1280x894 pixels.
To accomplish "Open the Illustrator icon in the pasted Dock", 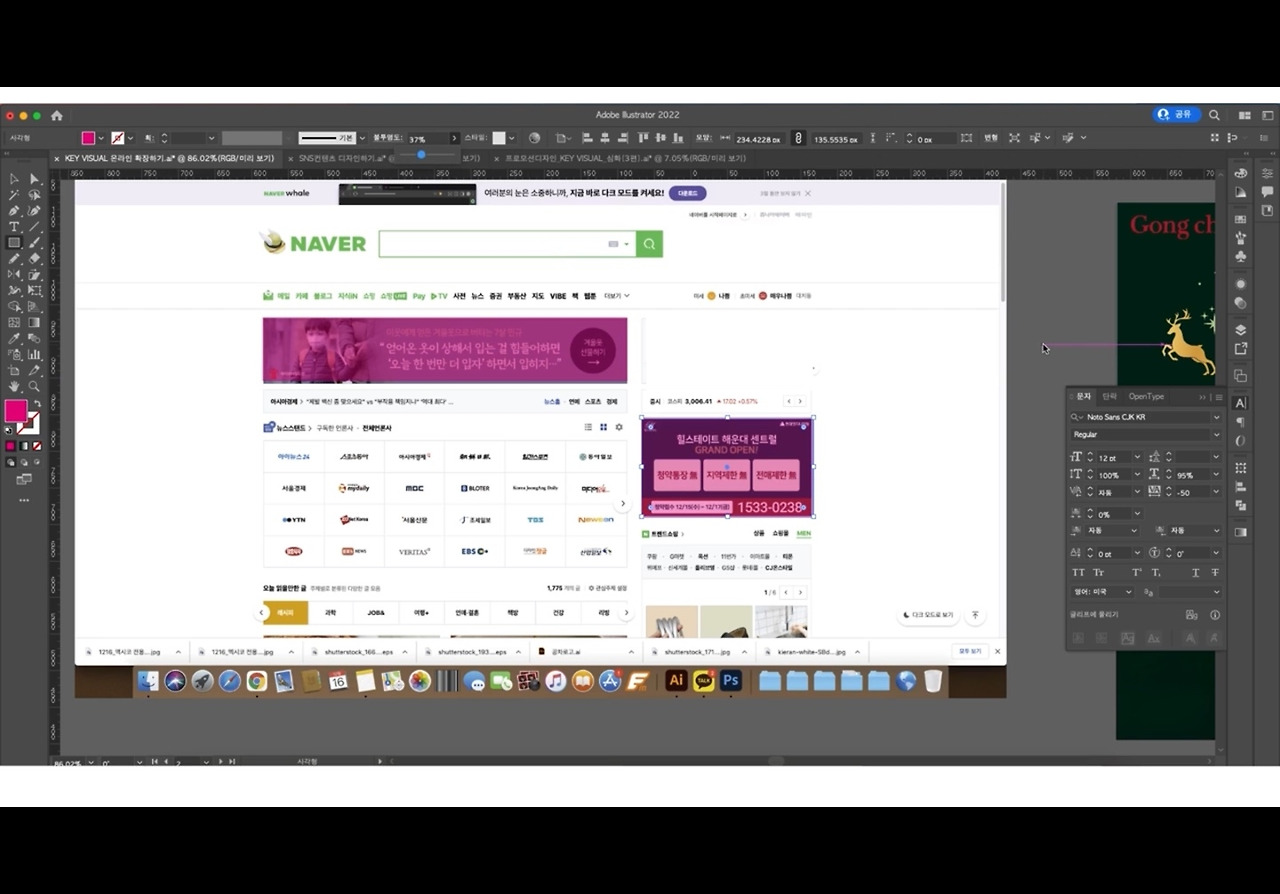I will point(675,681).
